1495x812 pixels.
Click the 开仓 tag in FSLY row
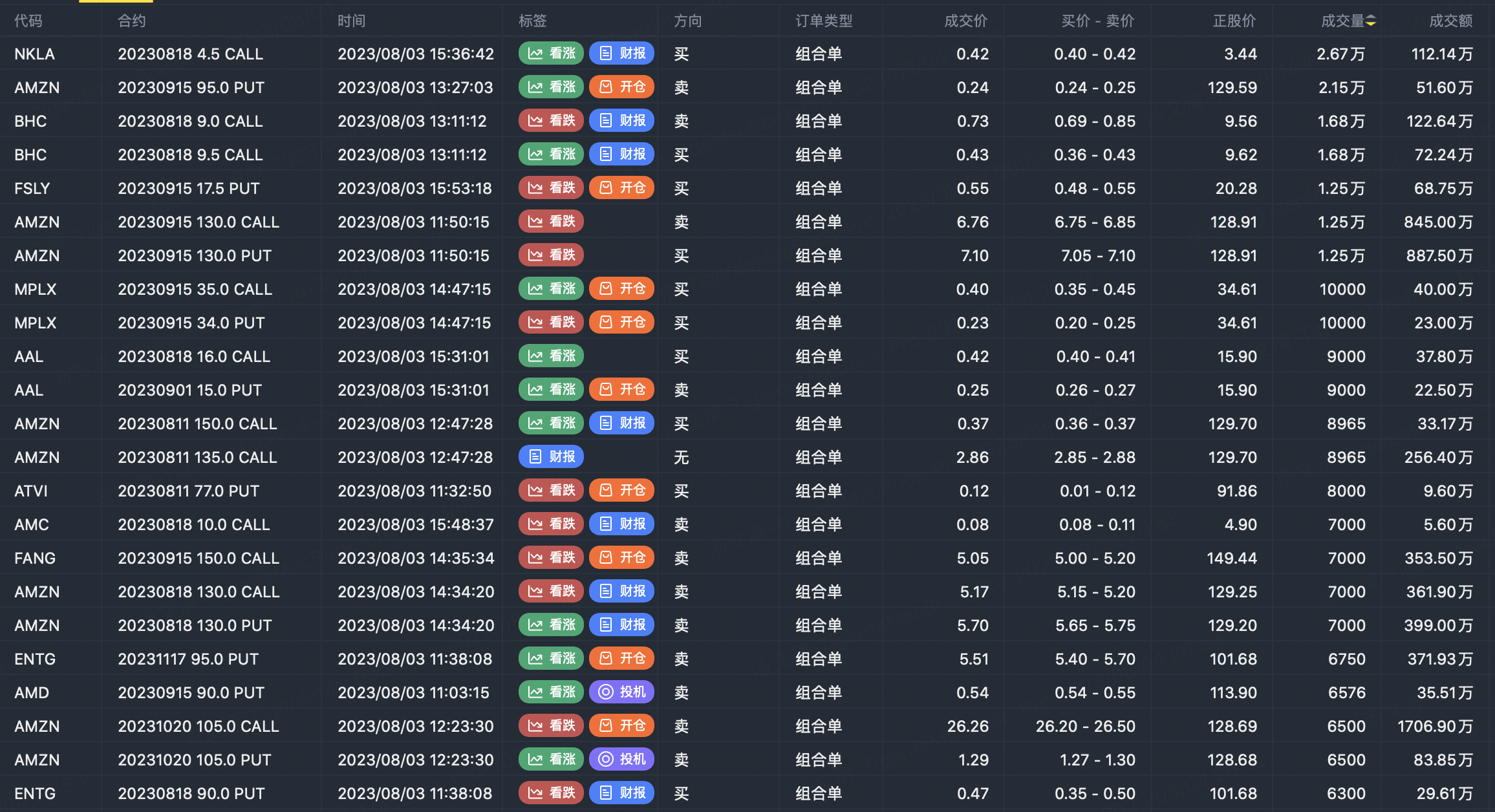tap(622, 188)
